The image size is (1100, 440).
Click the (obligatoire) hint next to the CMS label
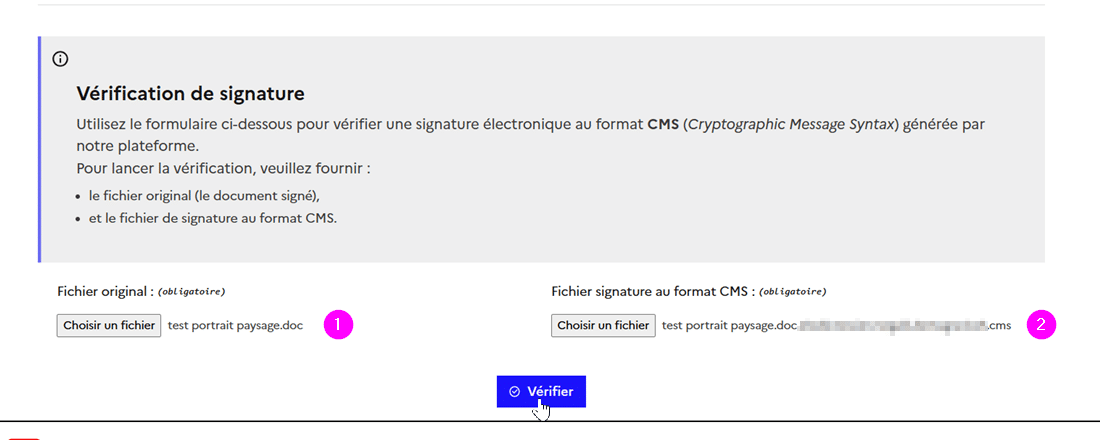[793, 292]
